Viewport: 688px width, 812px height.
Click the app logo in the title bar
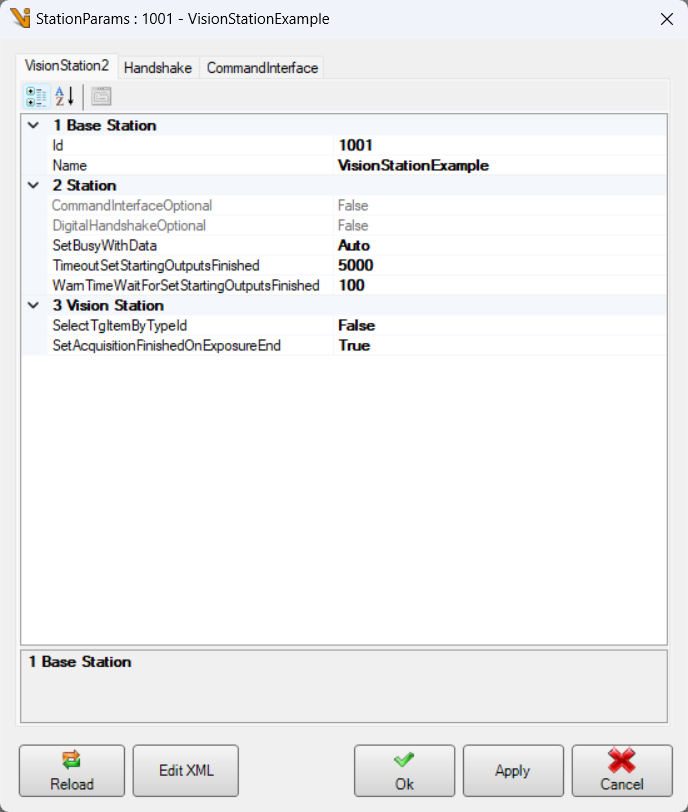click(x=21, y=18)
